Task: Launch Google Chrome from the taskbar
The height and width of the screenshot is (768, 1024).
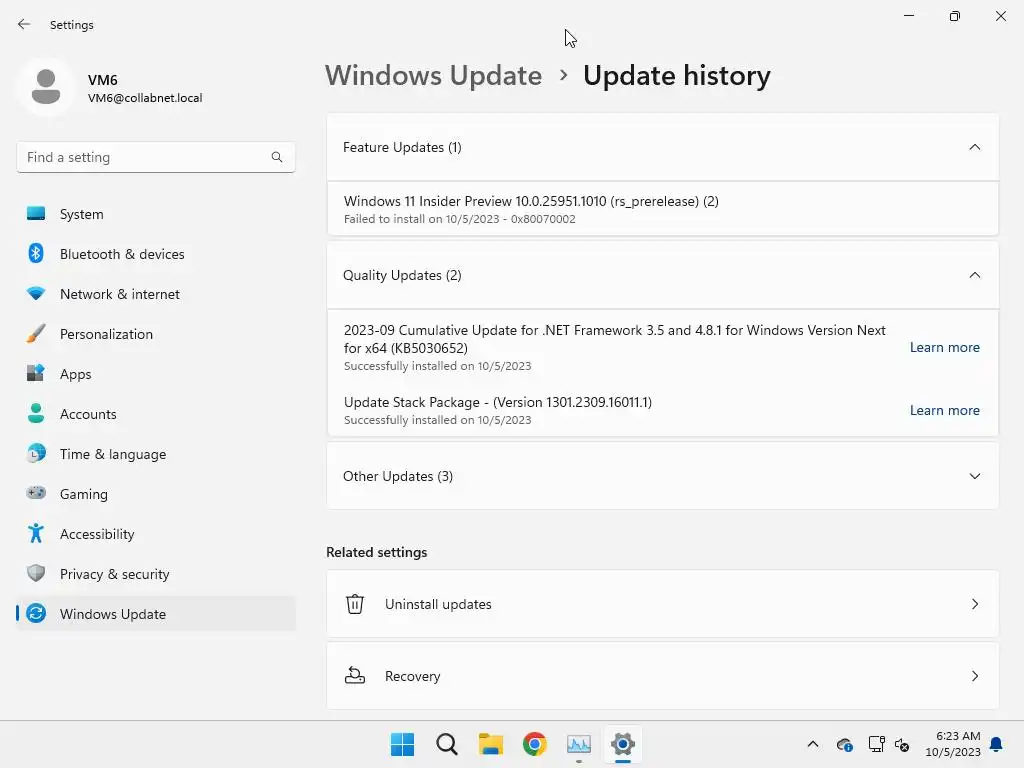Action: 534,744
